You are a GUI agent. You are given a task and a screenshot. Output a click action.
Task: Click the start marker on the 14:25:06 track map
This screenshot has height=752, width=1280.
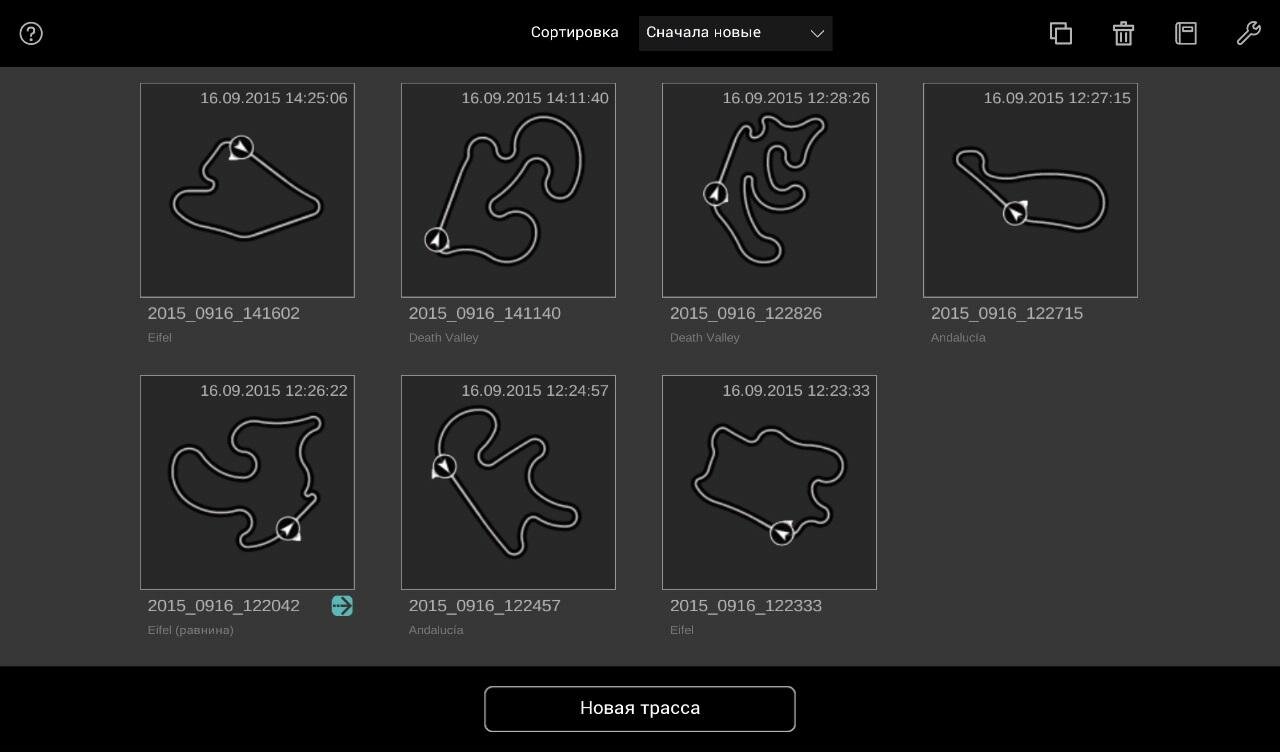240,148
